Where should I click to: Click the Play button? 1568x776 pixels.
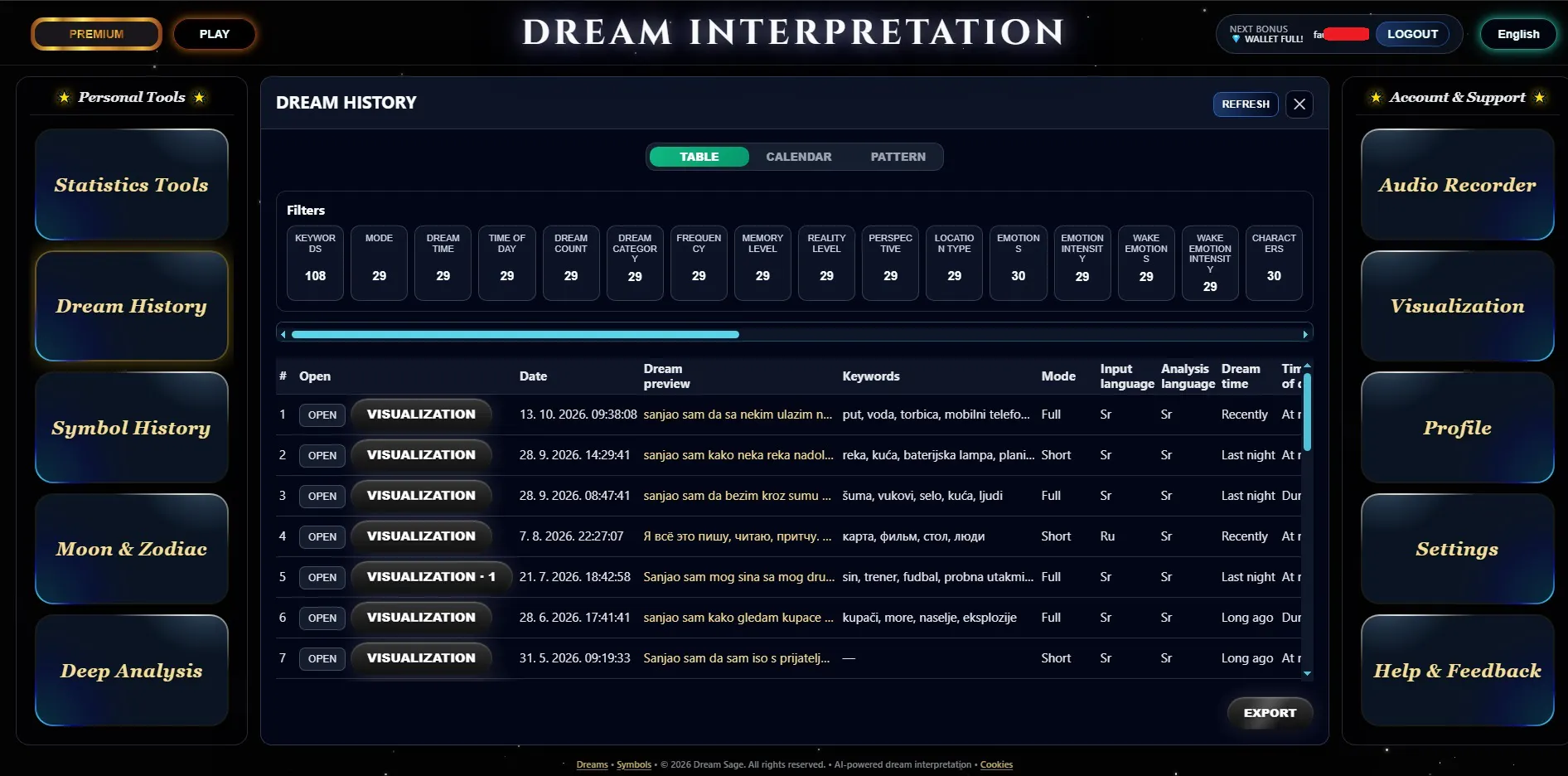click(215, 34)
